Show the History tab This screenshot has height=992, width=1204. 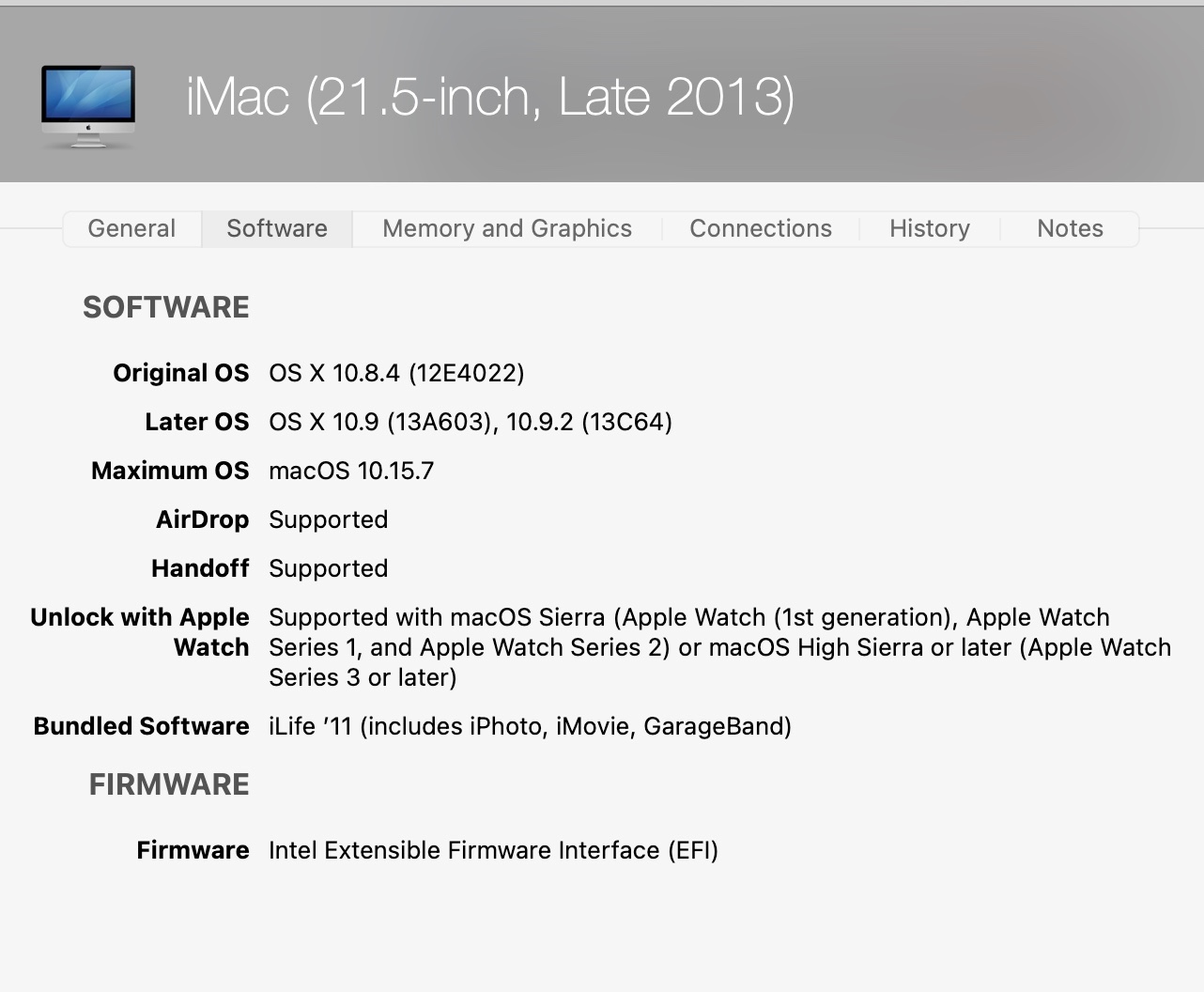click(930, 228)
